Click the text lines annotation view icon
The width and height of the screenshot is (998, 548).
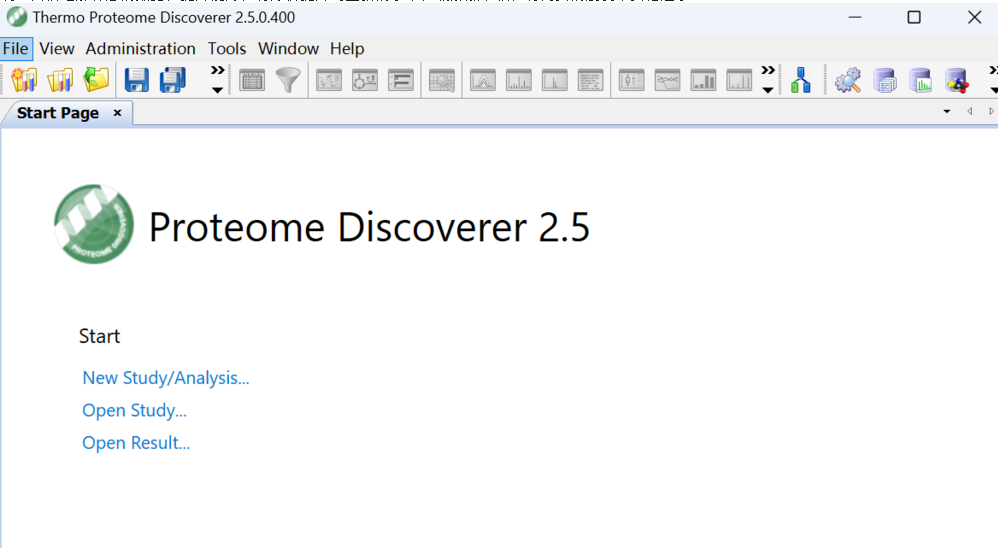pos(591,81)
